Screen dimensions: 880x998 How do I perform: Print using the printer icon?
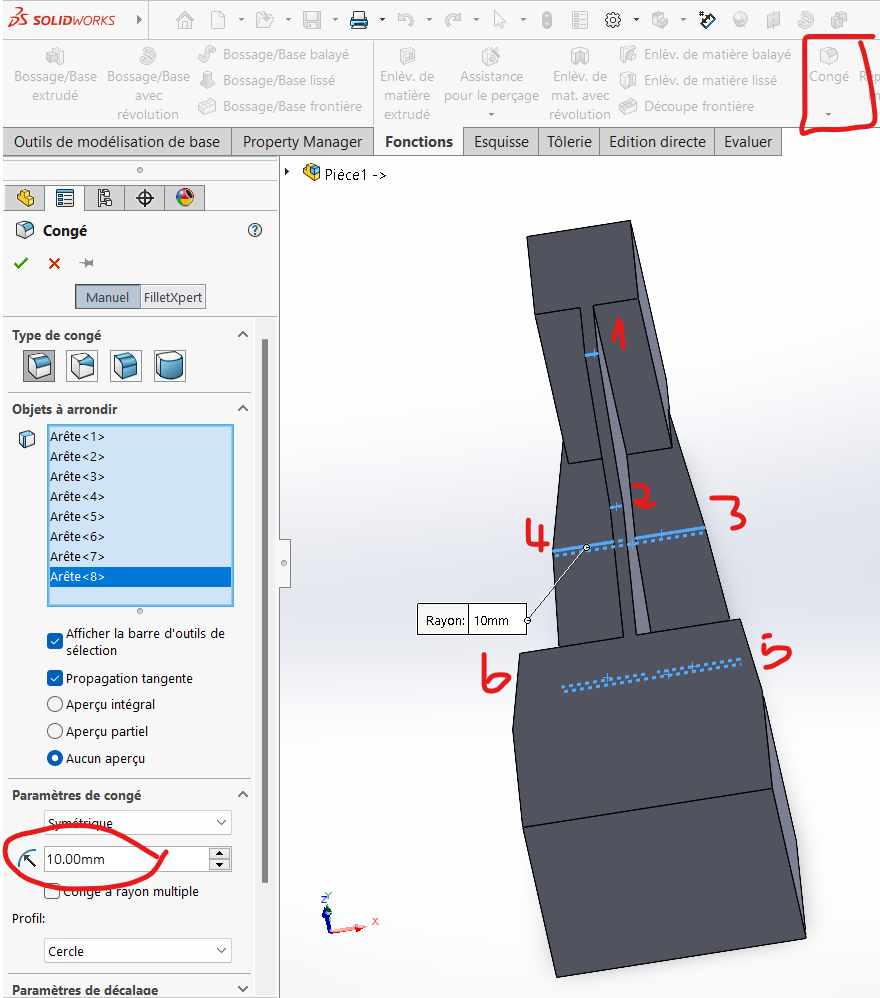coord(359,20)
